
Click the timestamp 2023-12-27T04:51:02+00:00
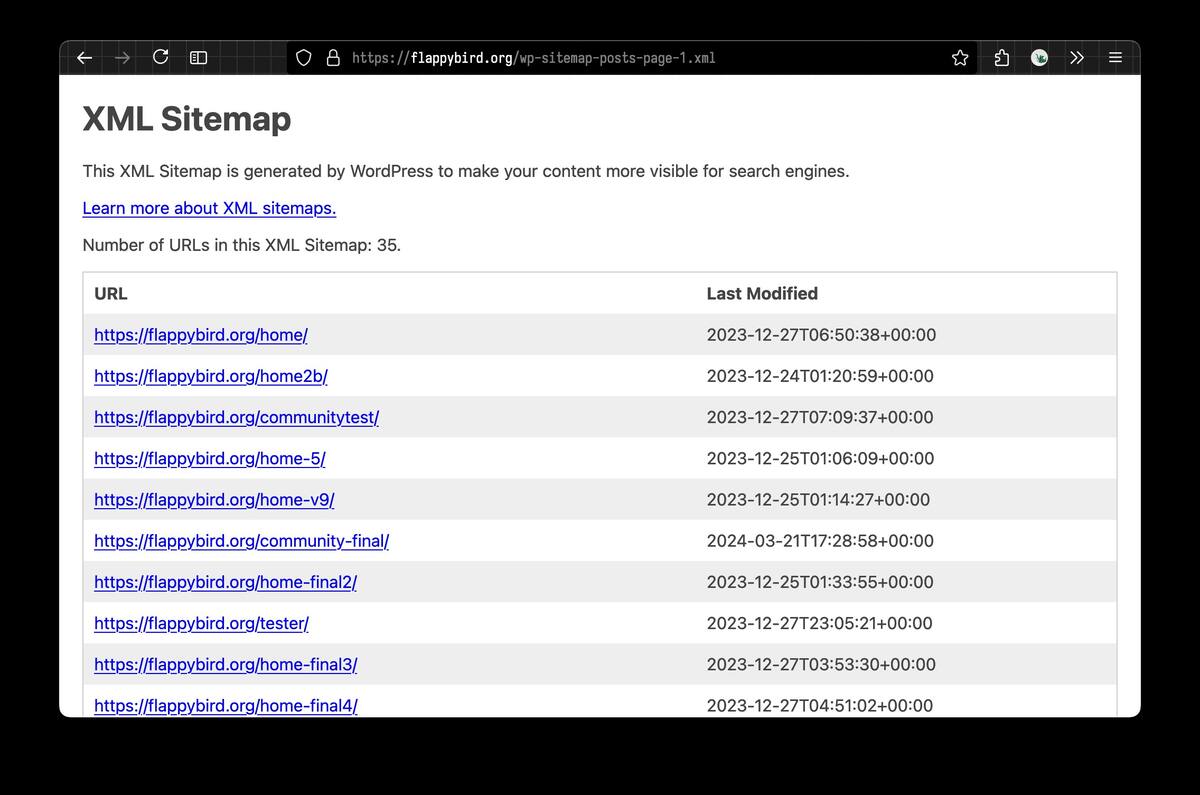tap(820, 705)
